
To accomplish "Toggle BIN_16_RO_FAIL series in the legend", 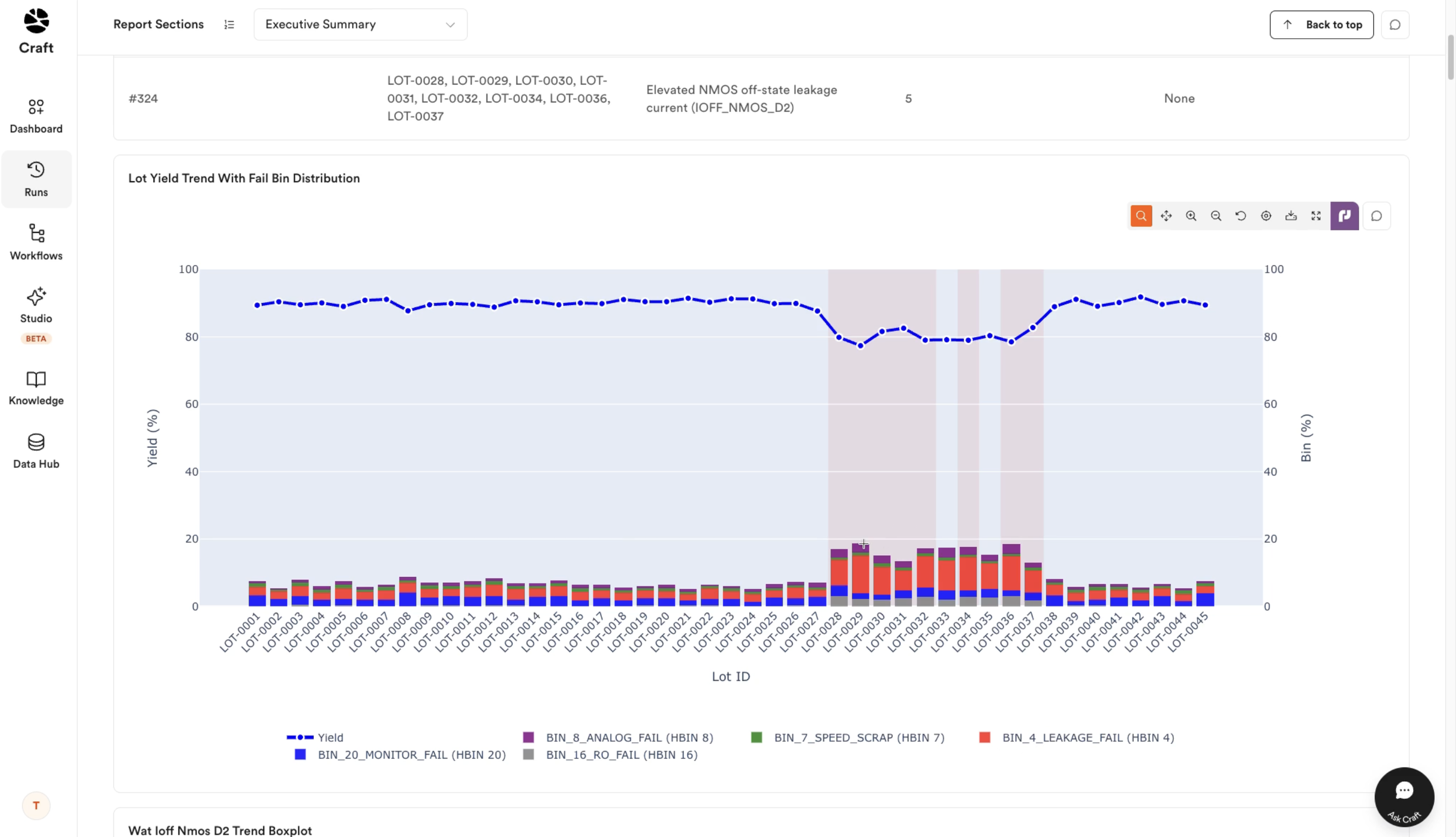I will click(610, 754).
